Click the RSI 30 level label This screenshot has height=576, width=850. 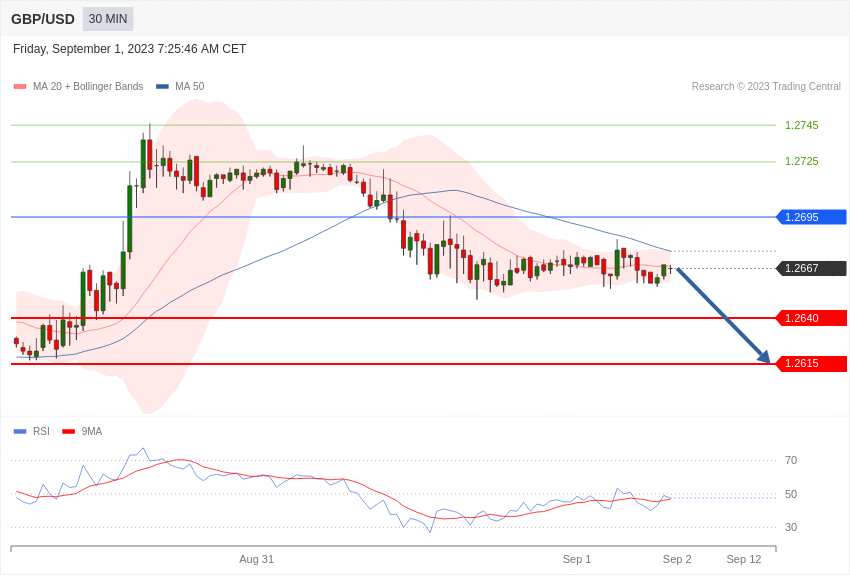click(791, 527)
